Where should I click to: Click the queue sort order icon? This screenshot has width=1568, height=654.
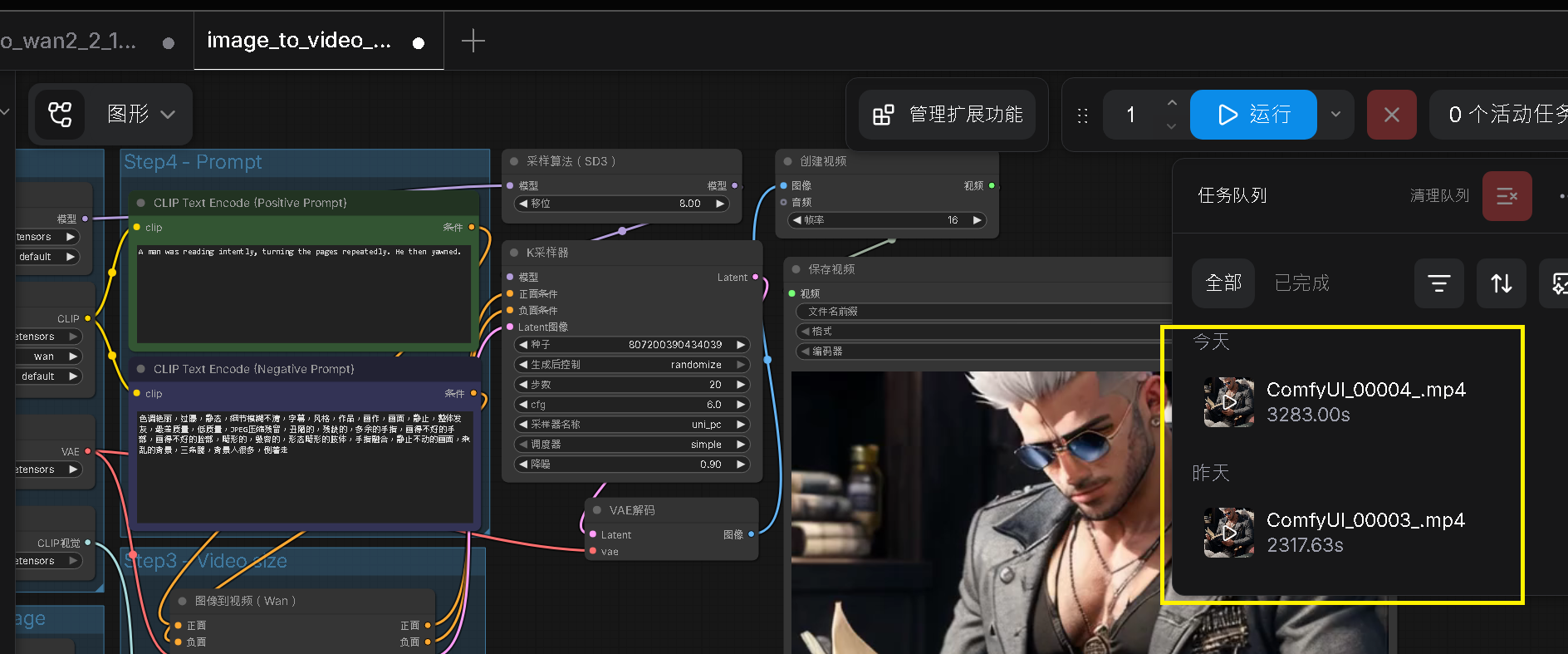1502,283
